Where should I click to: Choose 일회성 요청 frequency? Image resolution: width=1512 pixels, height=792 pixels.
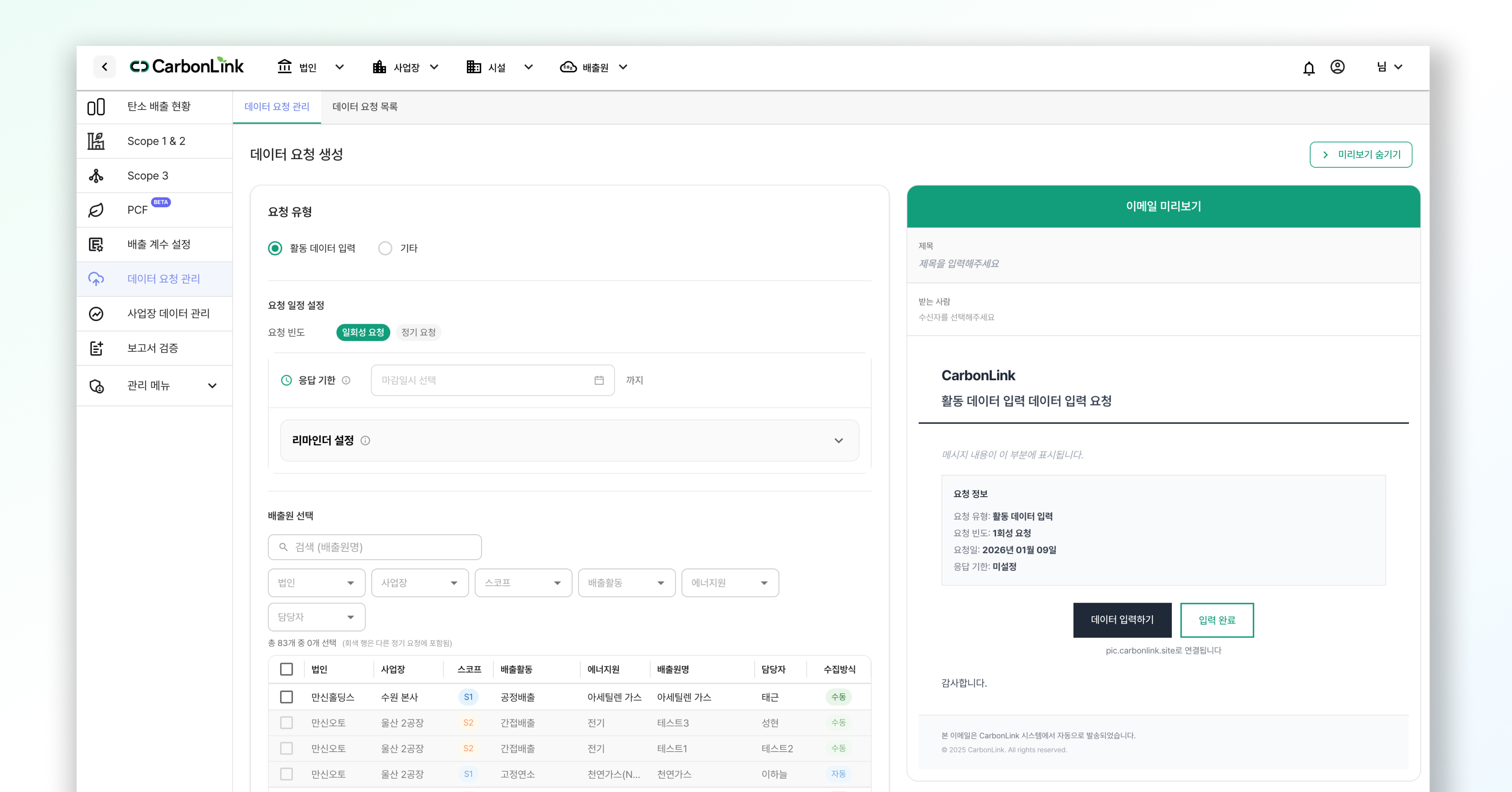[x=363, y=332]
